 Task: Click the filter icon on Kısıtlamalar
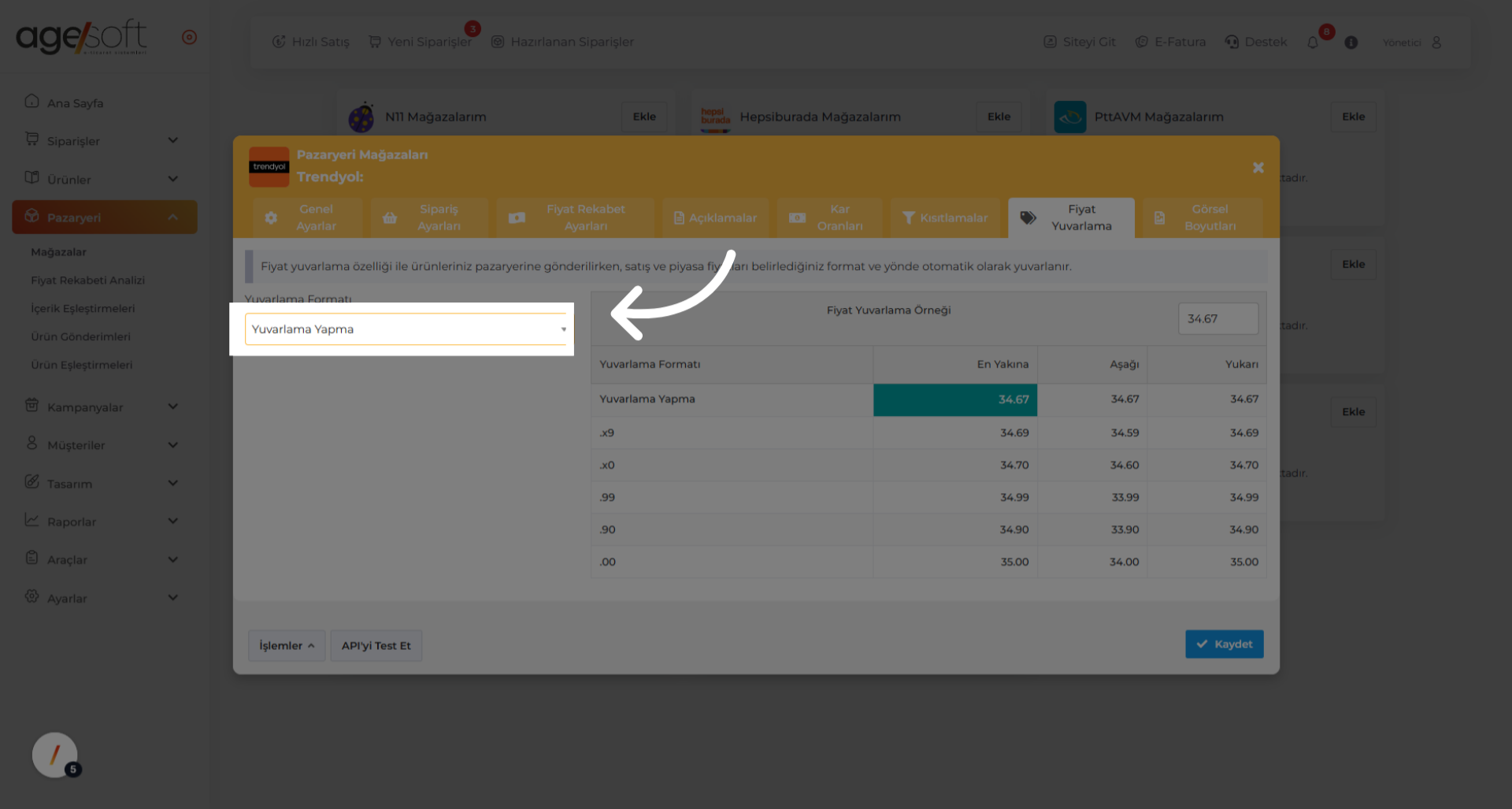coord(908,218)
